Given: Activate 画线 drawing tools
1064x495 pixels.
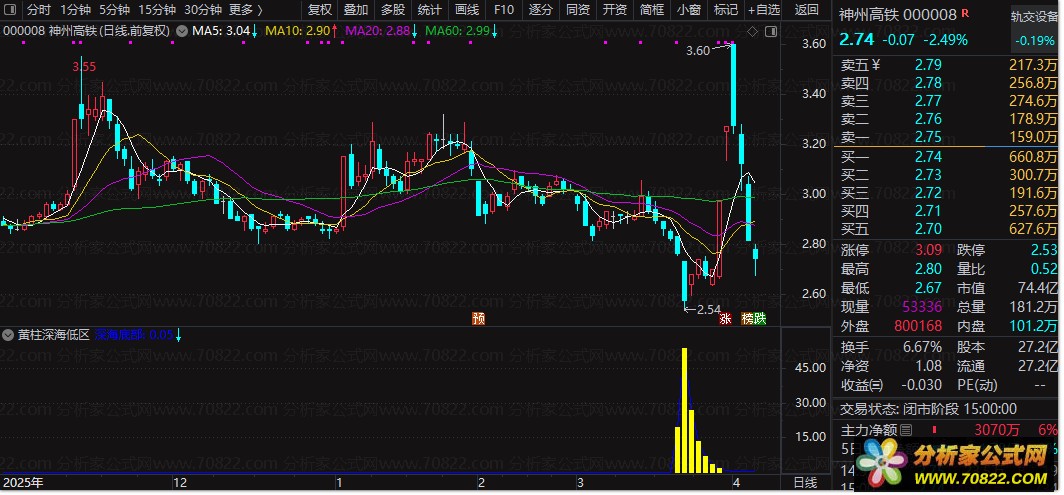Looking at the screenshot, I should (x=467, y=10).
